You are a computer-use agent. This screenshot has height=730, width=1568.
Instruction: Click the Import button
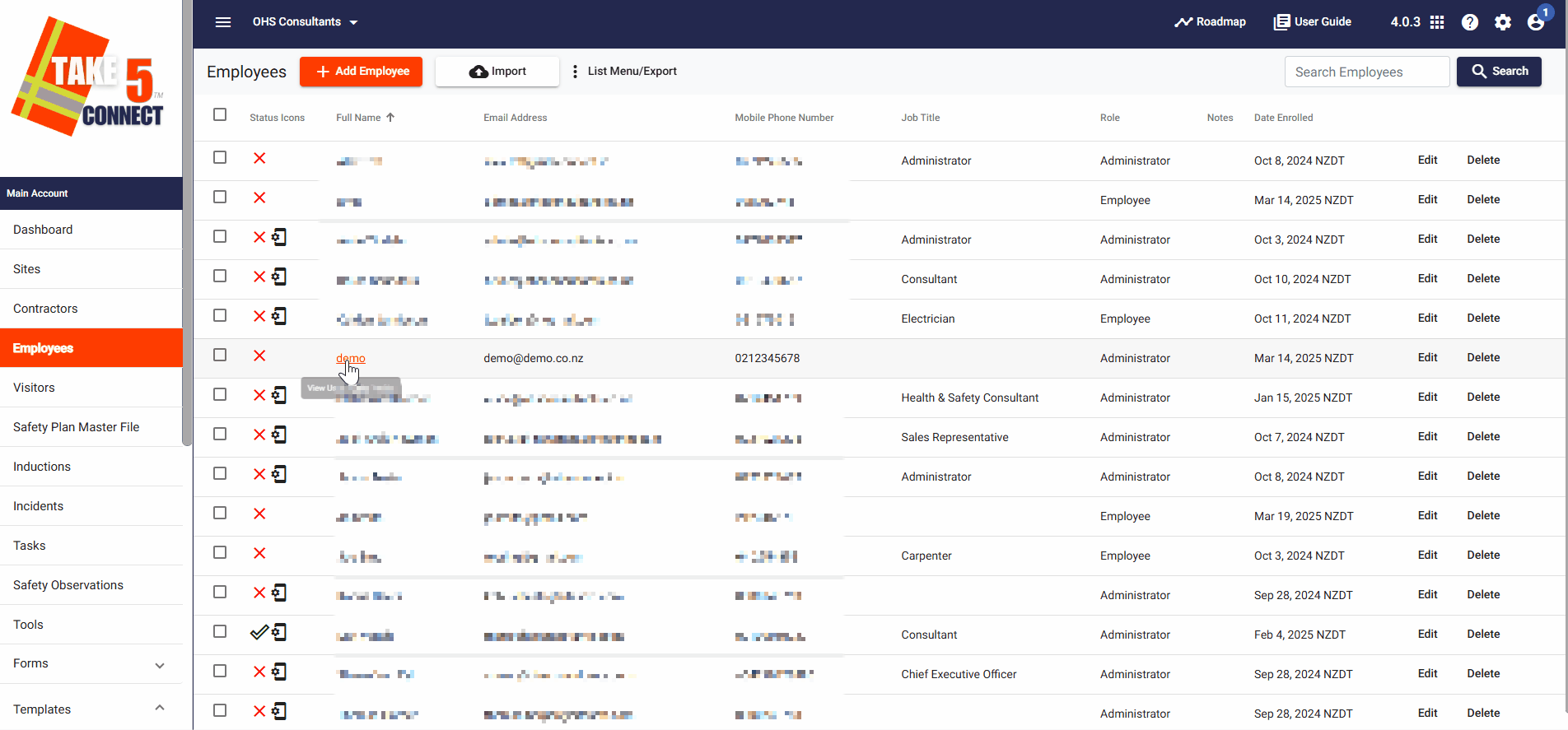pos(497,72)
